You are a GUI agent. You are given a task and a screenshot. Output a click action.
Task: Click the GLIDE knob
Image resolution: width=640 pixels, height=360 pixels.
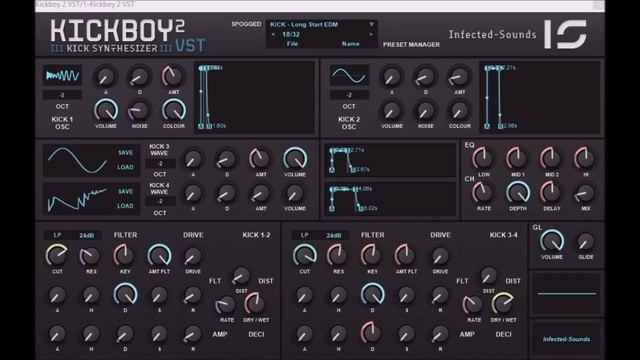[x=586, y=242]
